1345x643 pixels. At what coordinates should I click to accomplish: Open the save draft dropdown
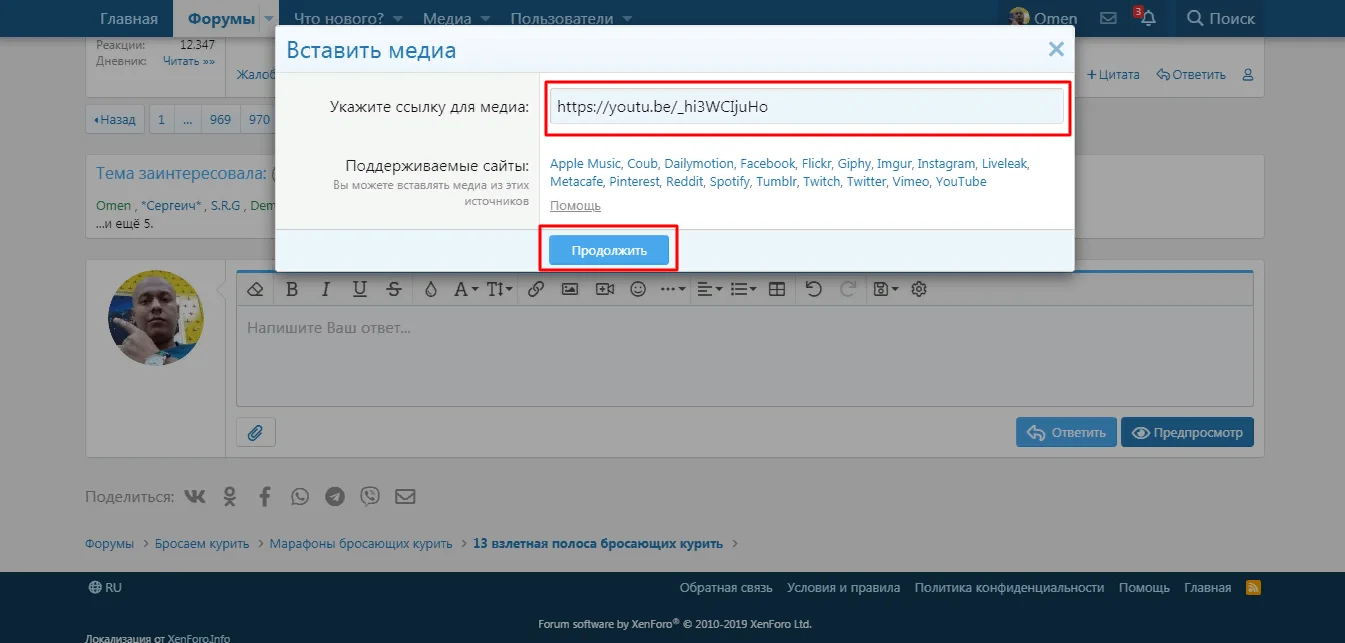pos(886,289)
